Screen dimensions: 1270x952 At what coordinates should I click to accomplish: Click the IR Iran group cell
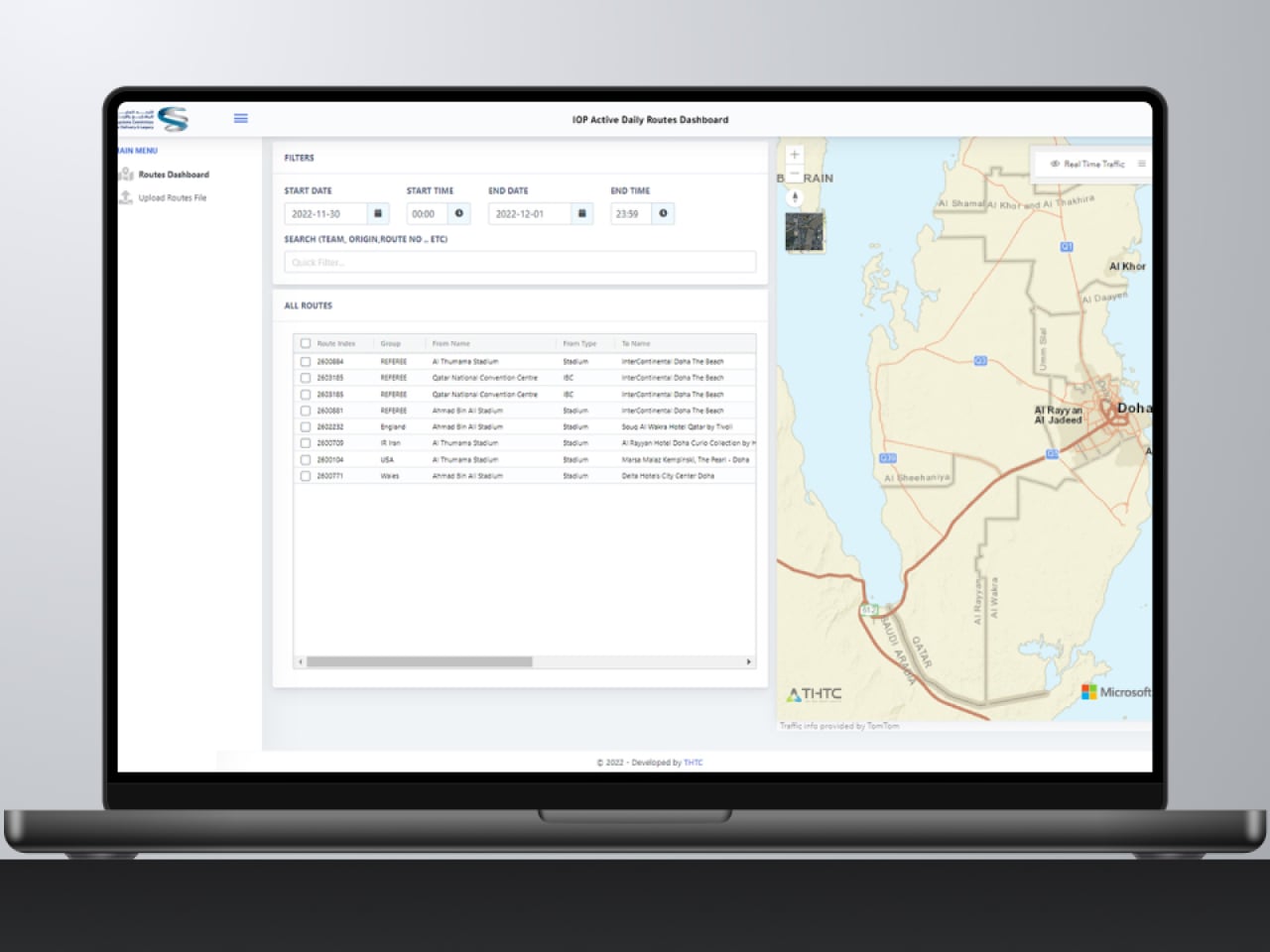click(x=391, y=443)
